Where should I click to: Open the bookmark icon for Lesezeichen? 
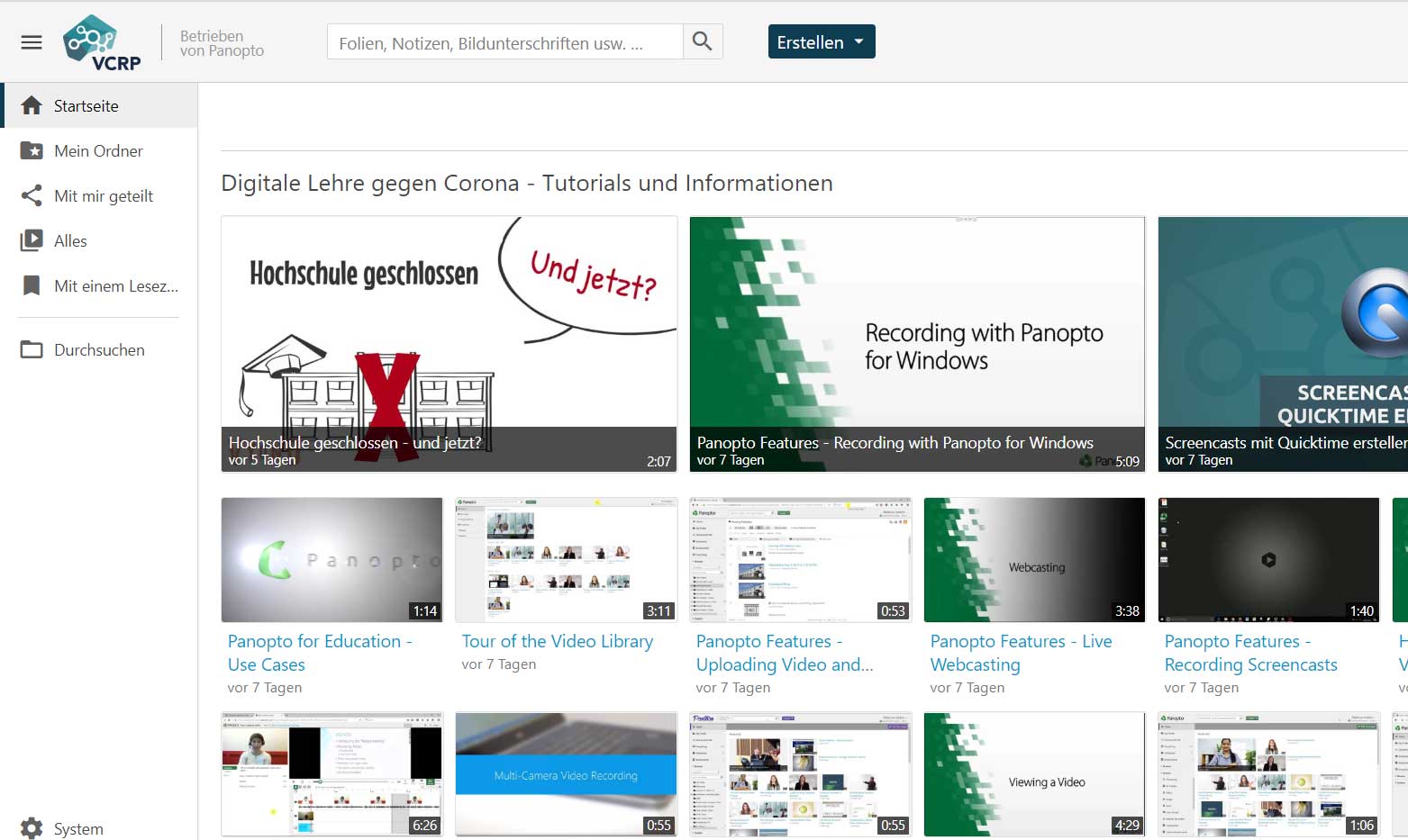pos(32,285)
